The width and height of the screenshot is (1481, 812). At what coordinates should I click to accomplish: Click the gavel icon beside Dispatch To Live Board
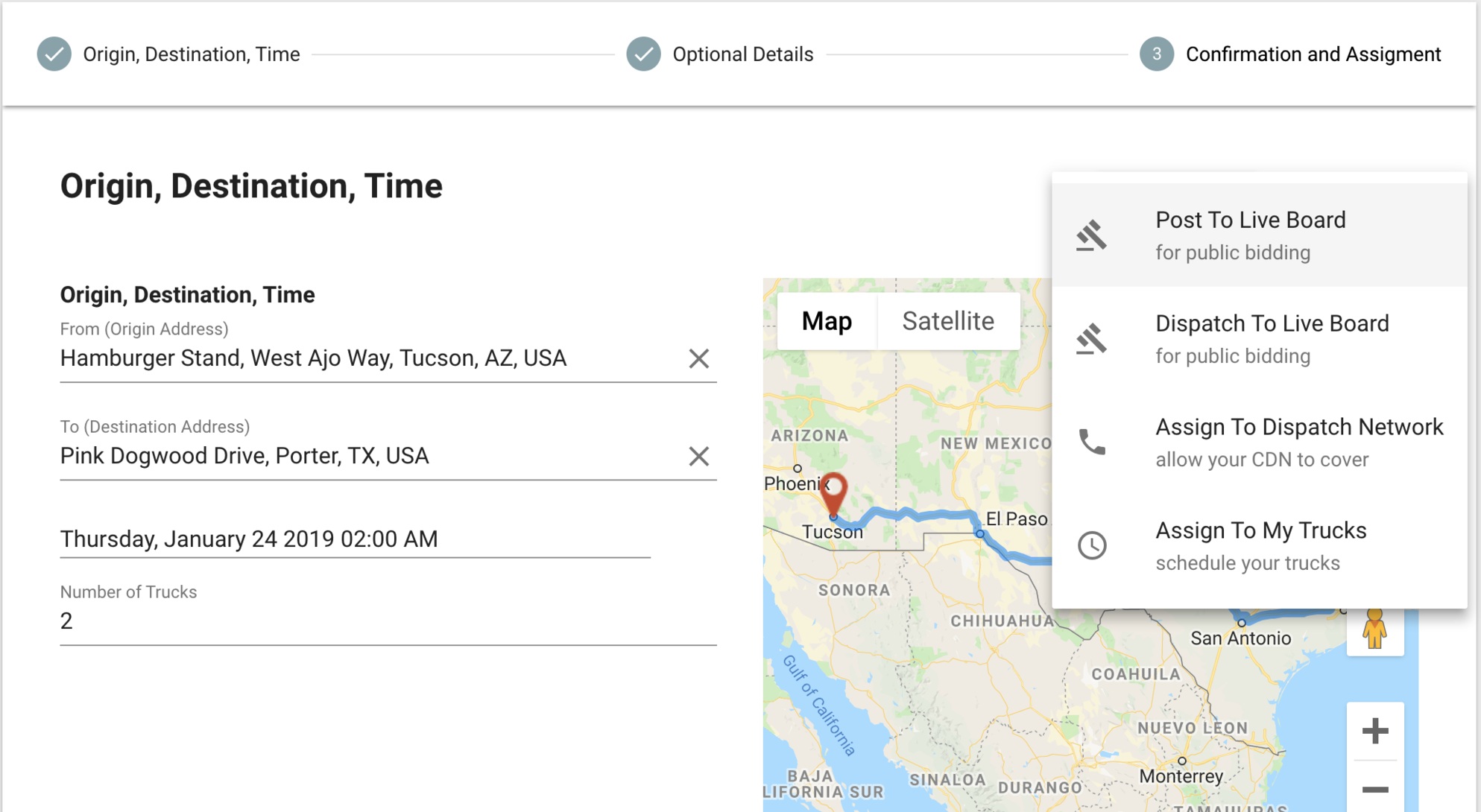click(x=1091, y=339)
